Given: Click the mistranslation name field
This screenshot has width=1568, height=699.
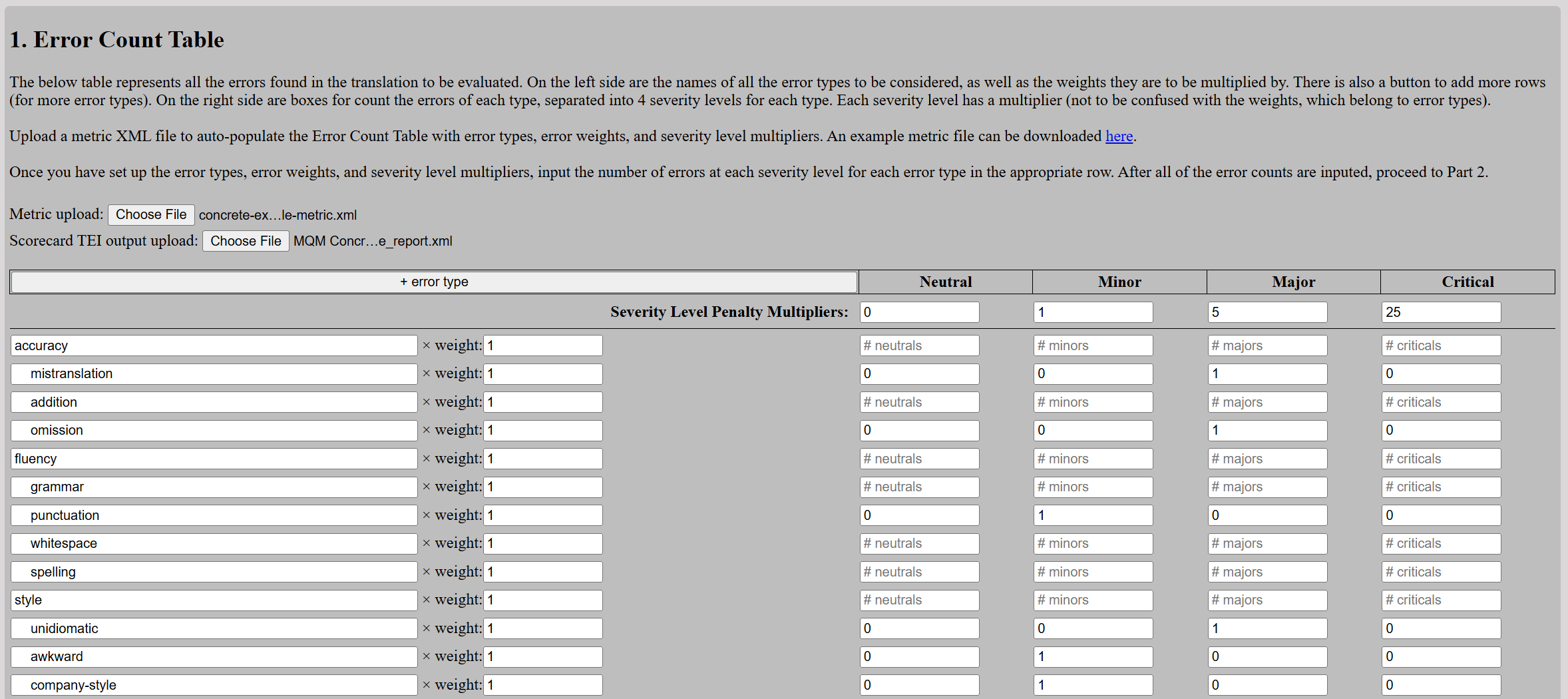Looking at the screenshot, I should coord(214,373).
